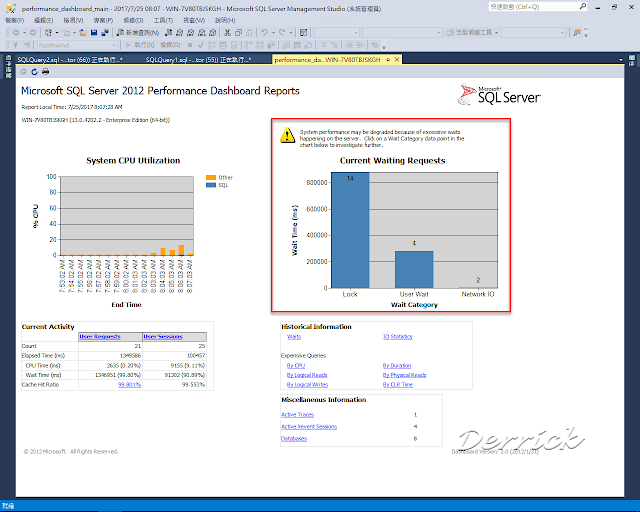Screen dimensions: 640x512
Task: Click the paste clipboard icon
Action: tap(249, 33)
